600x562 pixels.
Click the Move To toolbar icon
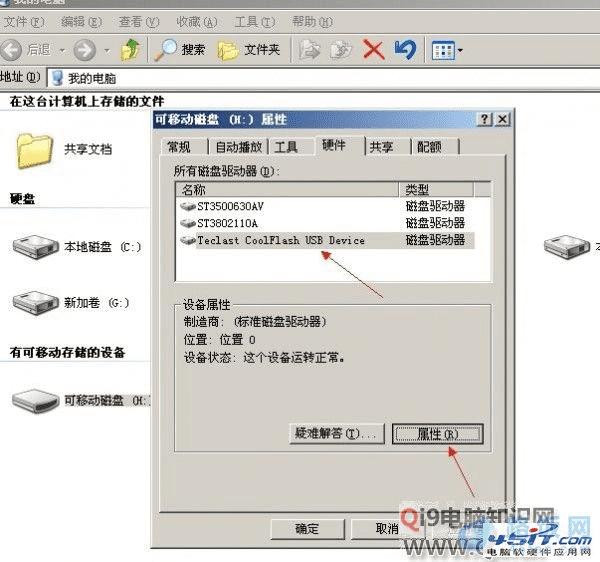(x=309, y=50)
